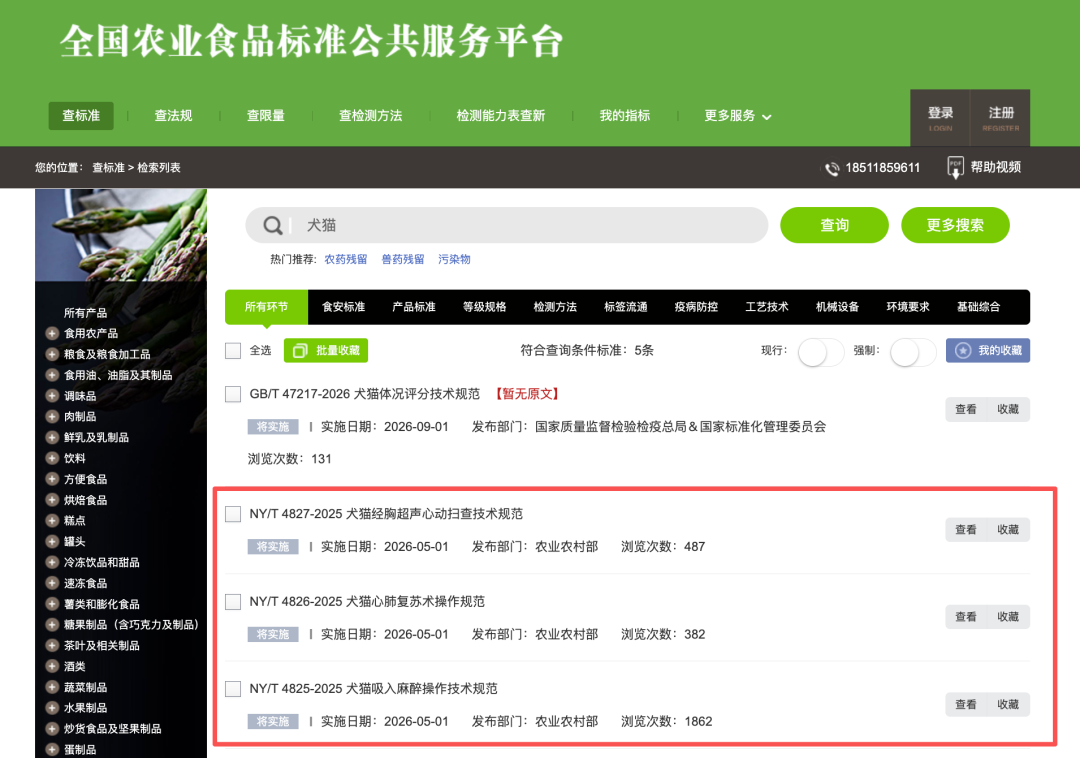
Task: Click the 注册 register icon button
Action: [x=1001, y=118]
